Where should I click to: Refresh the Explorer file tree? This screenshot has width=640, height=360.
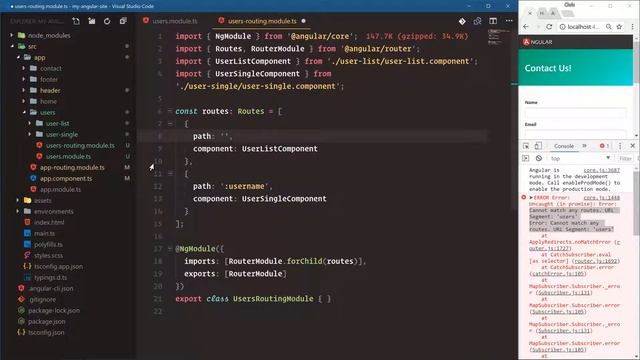[107, 21]
